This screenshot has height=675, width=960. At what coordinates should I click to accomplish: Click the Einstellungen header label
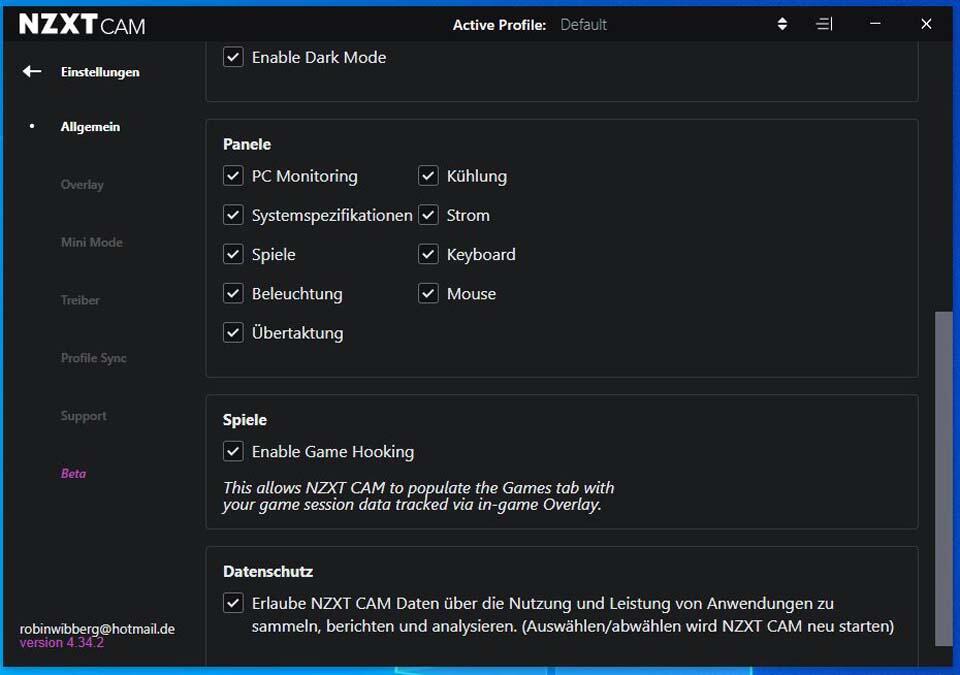click(100, 72)
